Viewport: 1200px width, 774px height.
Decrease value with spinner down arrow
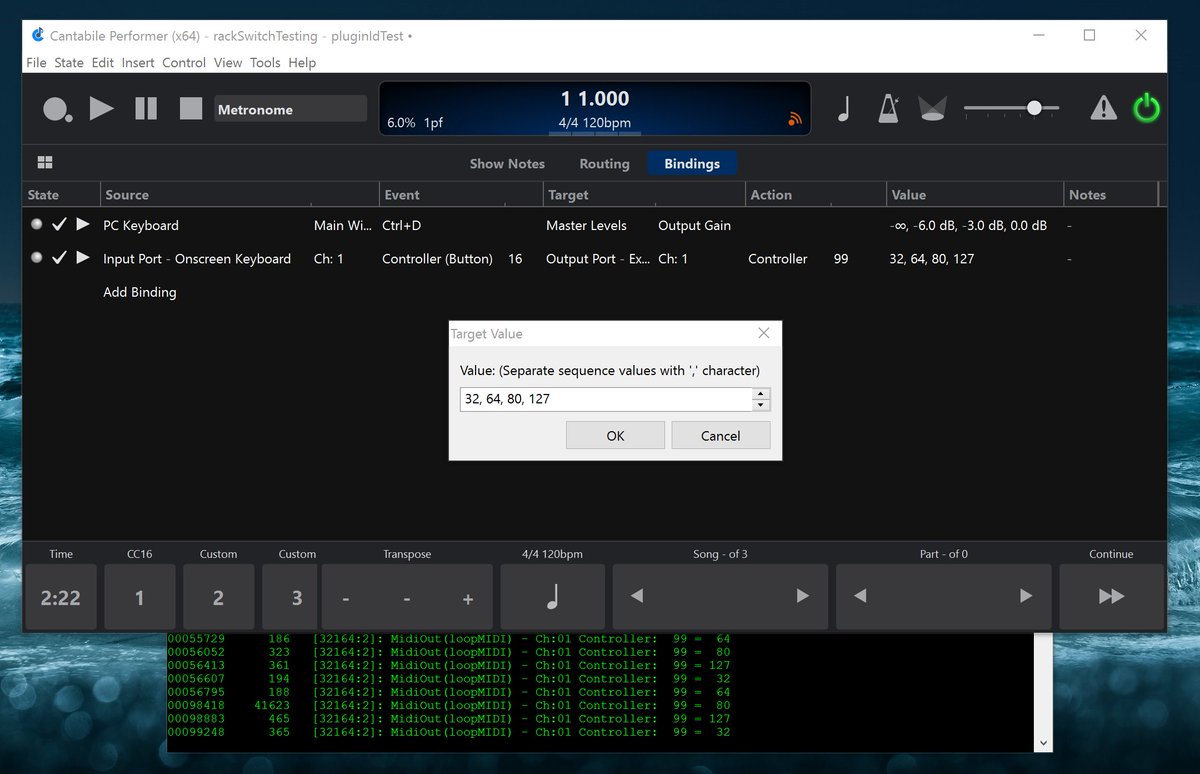point(761,405)
